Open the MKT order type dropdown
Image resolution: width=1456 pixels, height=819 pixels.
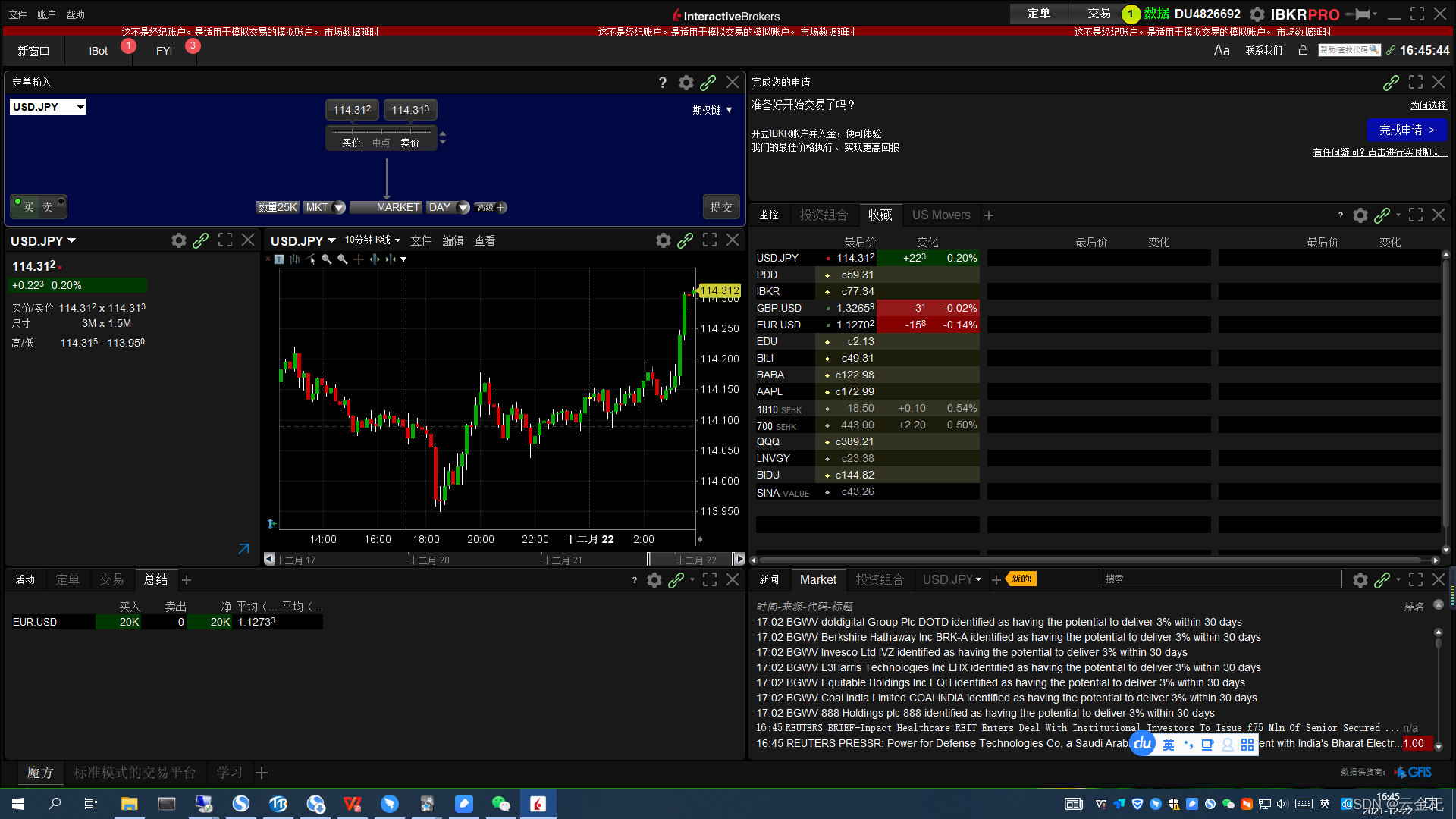pyautogui.click(x=325, y=207)
